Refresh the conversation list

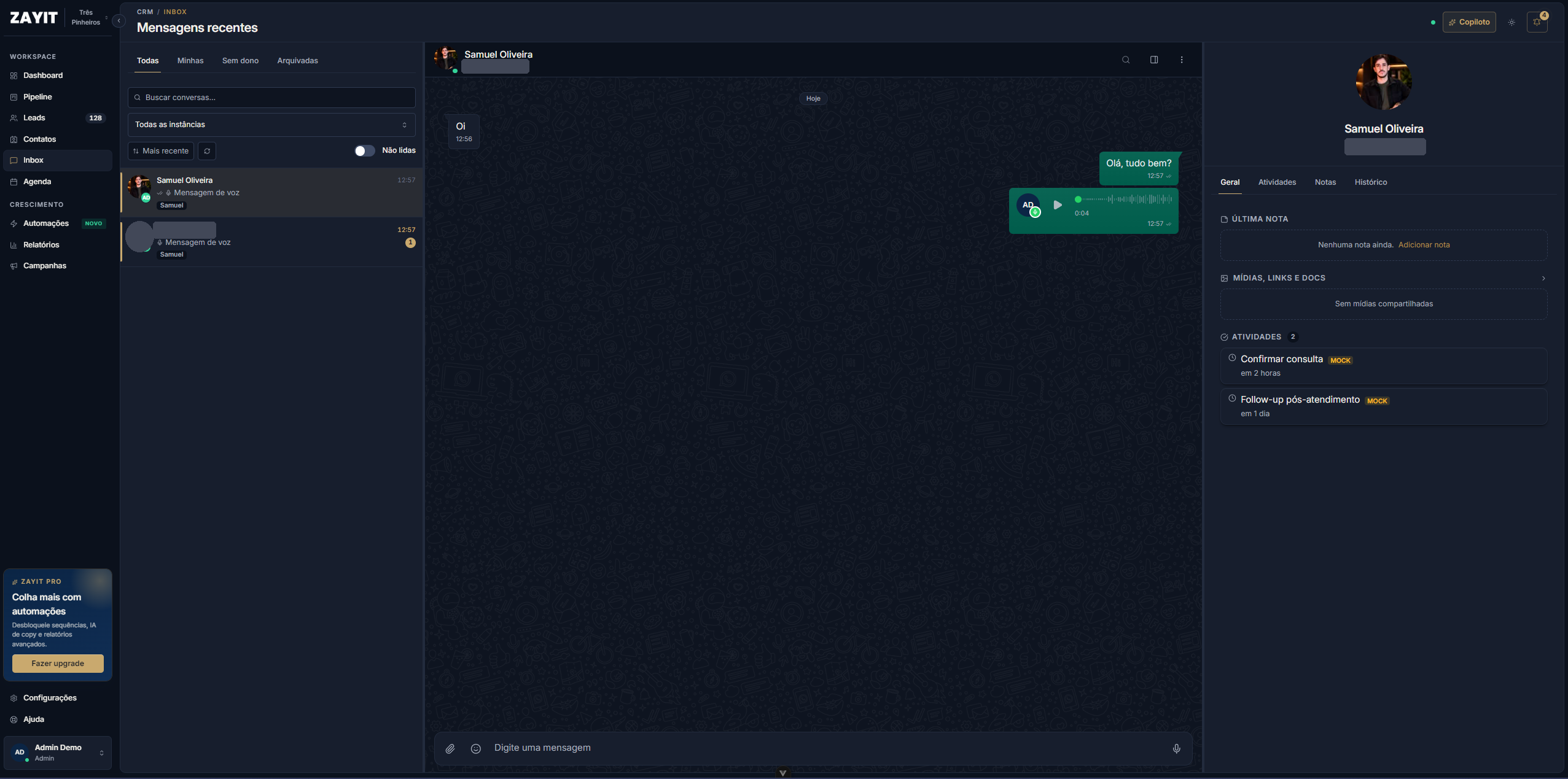pos(207,151)
